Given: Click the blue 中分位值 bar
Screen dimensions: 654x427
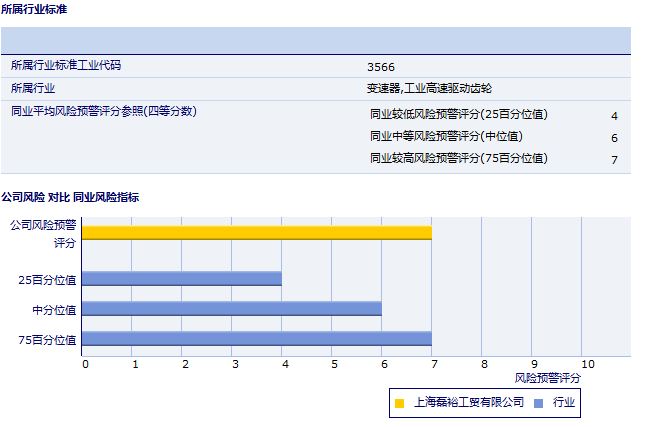Looking at the screenshot, I should (x=231, y=309).
